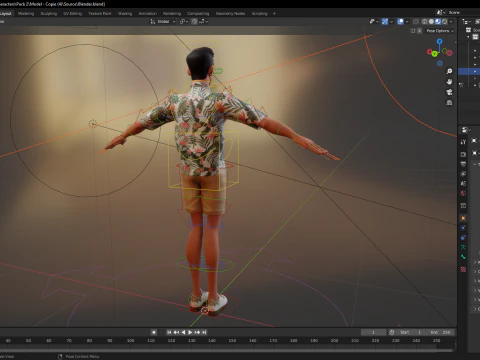Click the green Y axis on navigation gizmo
Image resolution: width=480 pixels, height=360 pixels.
[434, 54]
